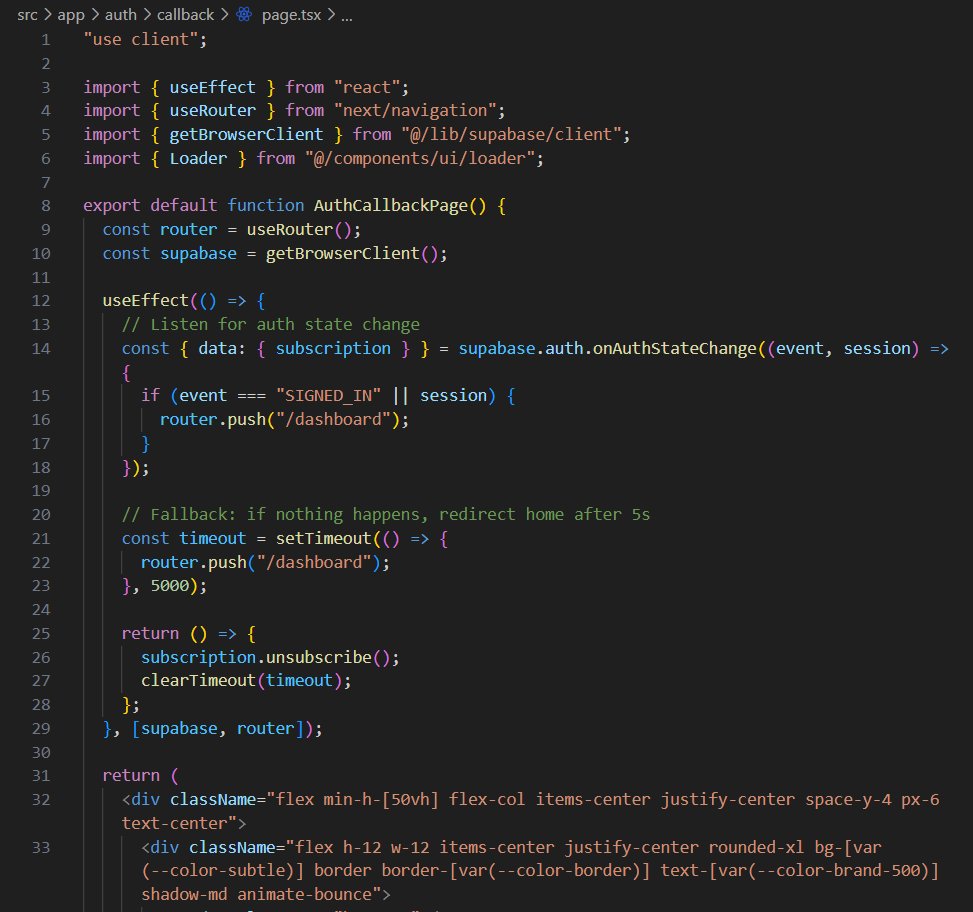Open the 'callback' breadcrumb folder
This screenshot has height=912, width=973.
tap(185, 15)
